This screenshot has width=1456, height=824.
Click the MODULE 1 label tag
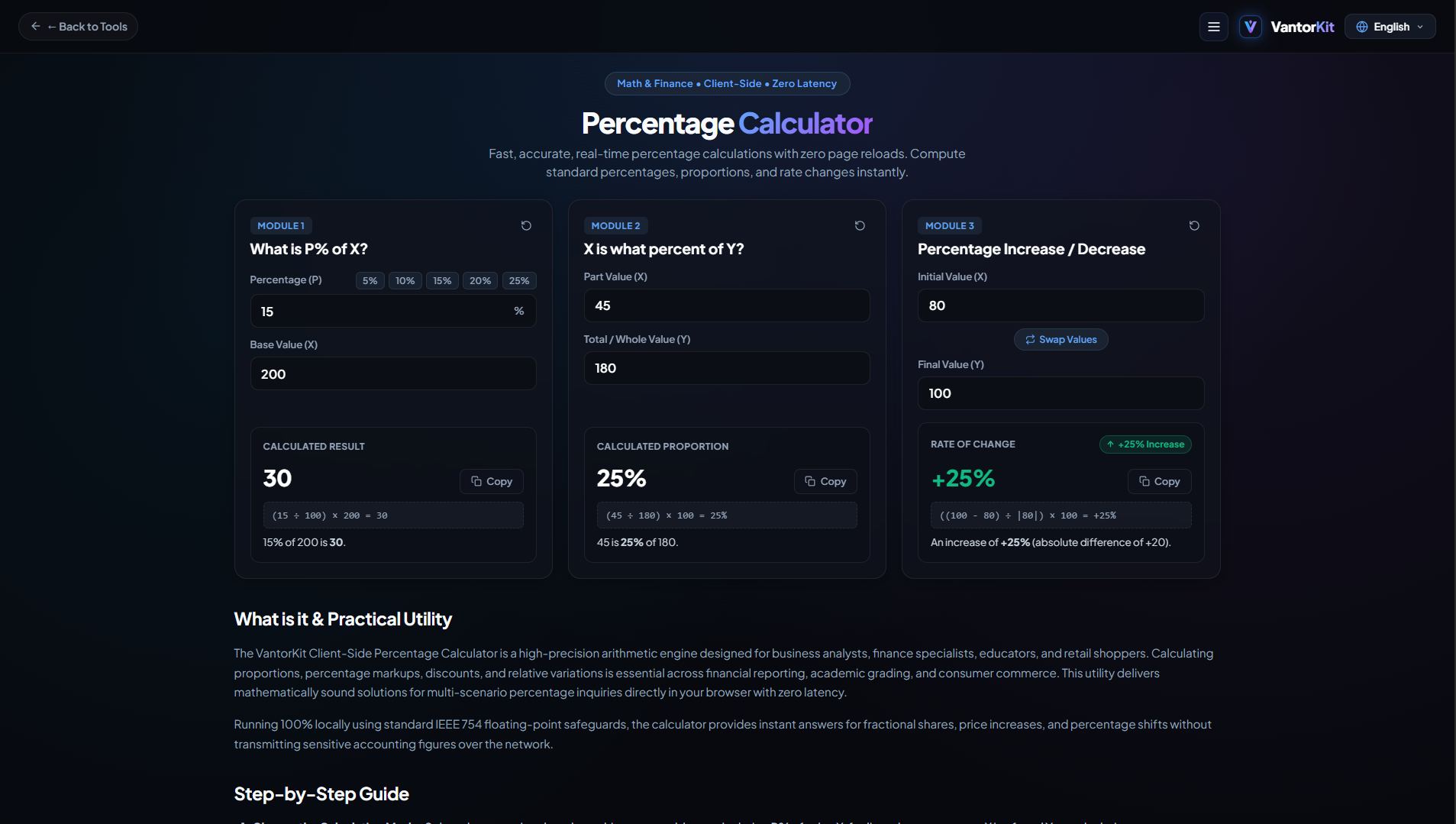281,225
